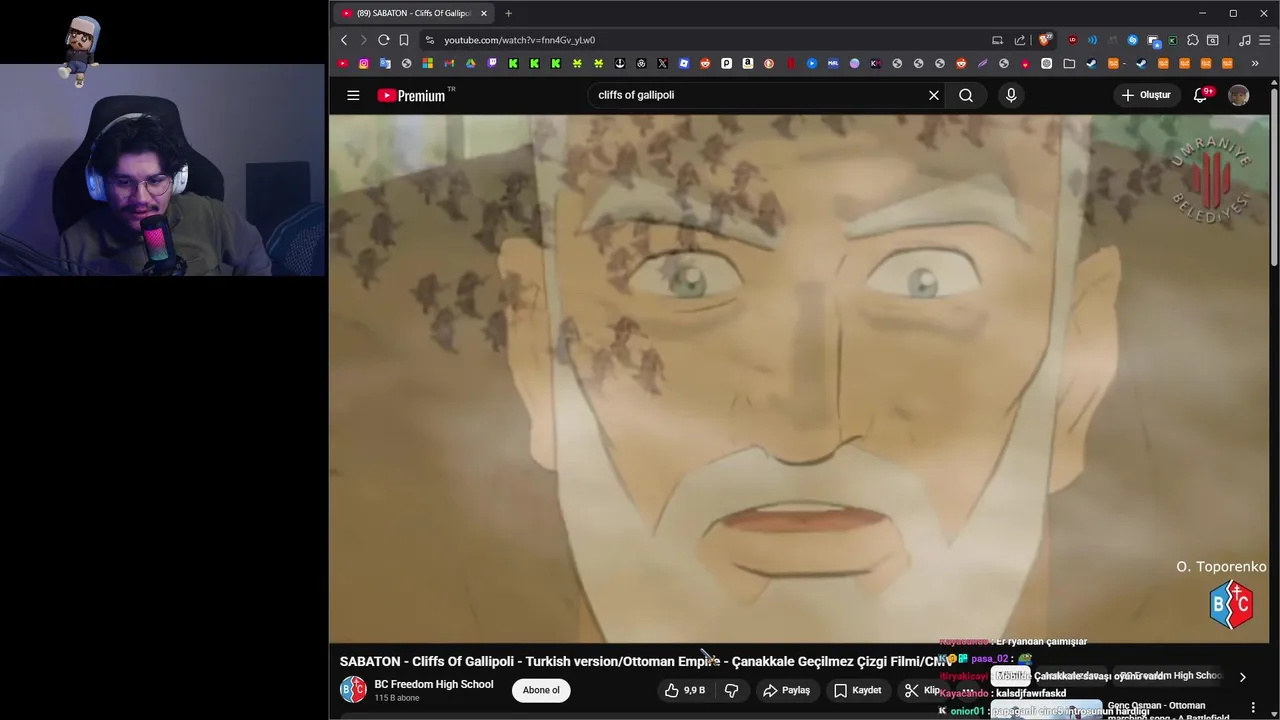Screen dimensions: 1280x720
Task: Open the media control music-note icon
Action: [1245, 40]
